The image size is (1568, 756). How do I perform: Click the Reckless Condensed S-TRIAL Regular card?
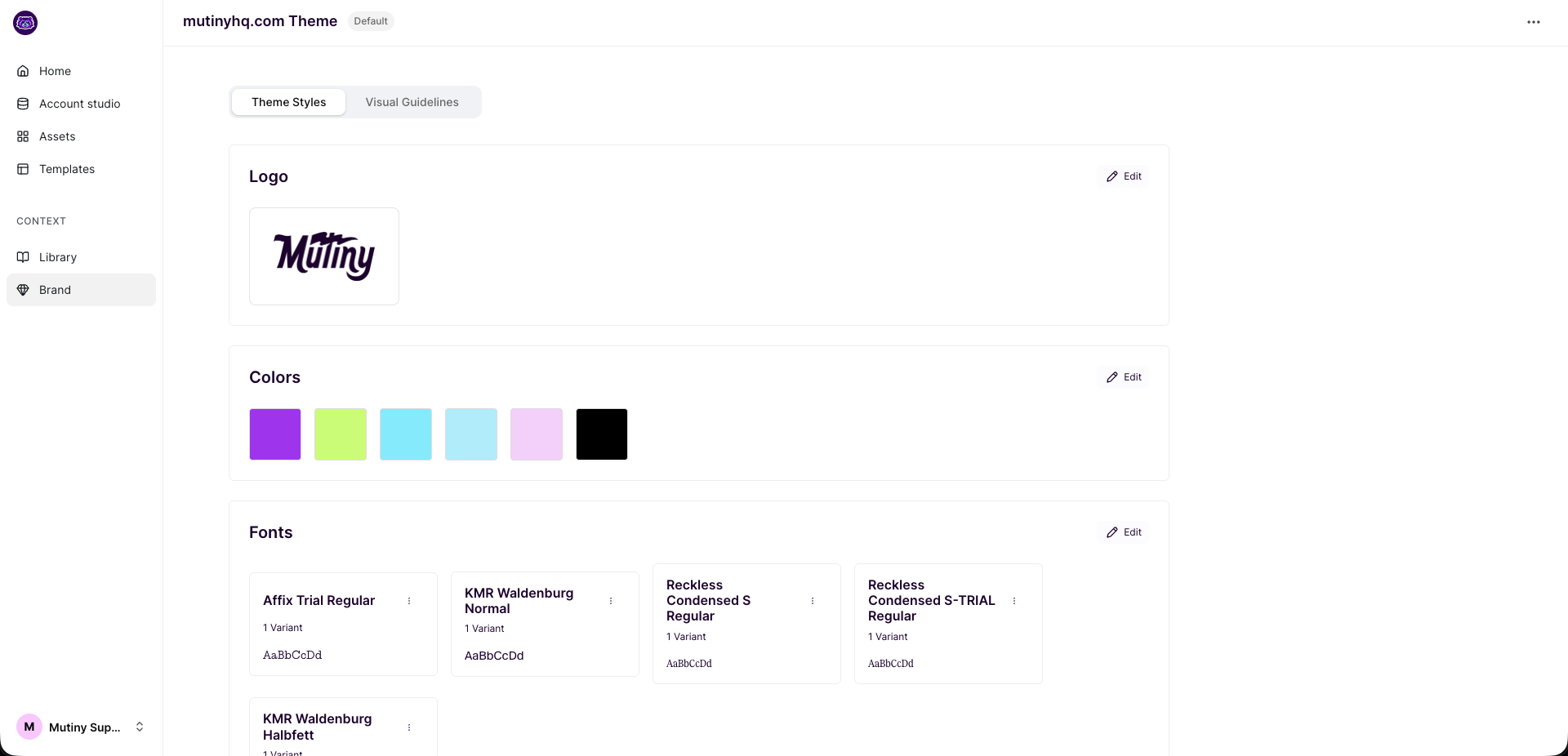tap(948, 624)
